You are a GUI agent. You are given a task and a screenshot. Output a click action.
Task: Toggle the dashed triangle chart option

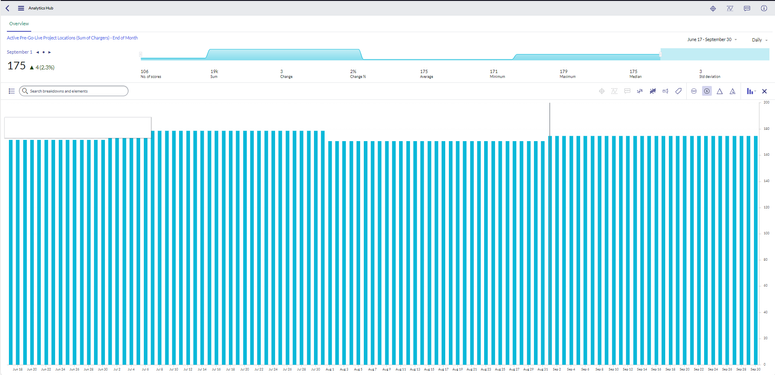click(x=732, y=91)
